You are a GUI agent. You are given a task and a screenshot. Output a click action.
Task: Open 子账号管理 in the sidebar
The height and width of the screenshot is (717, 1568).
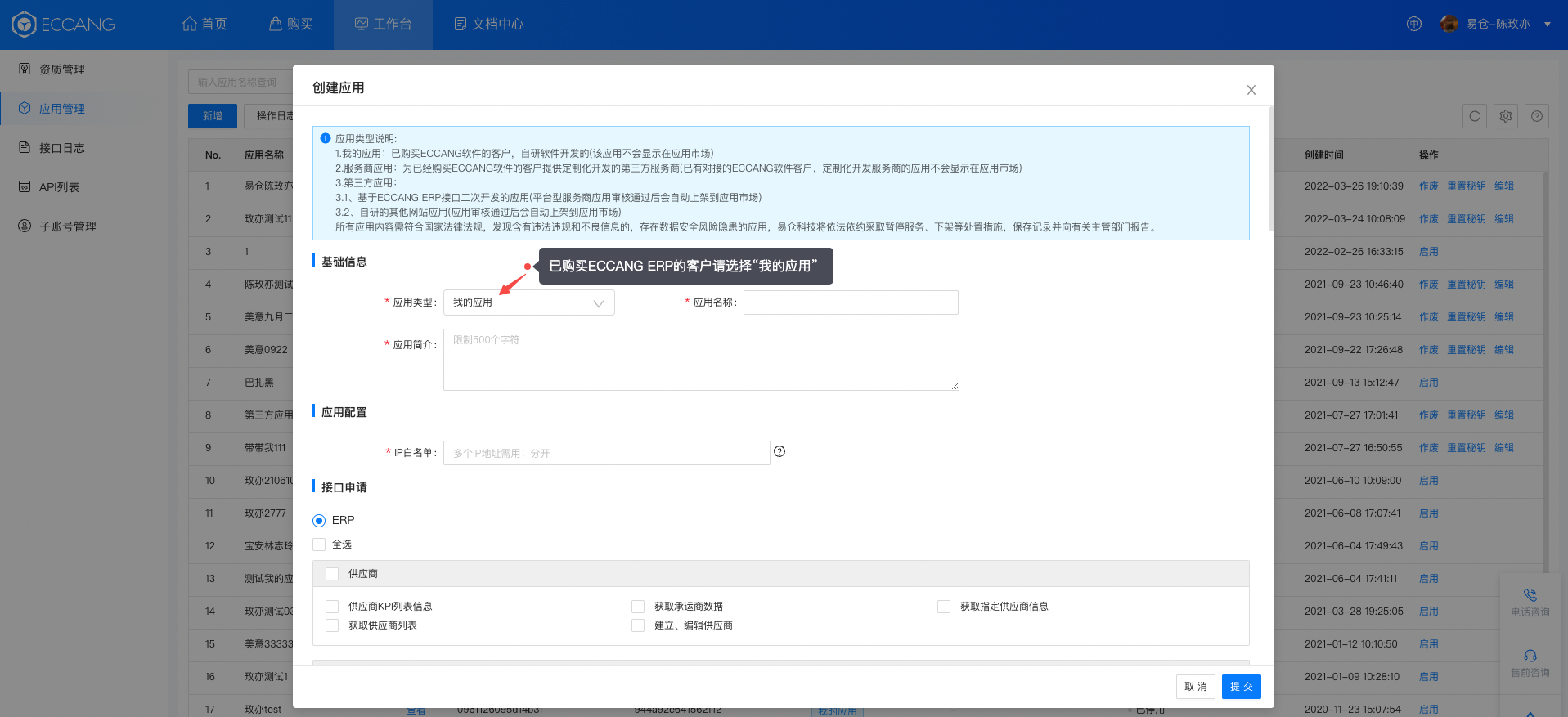[x=68, y=226]
